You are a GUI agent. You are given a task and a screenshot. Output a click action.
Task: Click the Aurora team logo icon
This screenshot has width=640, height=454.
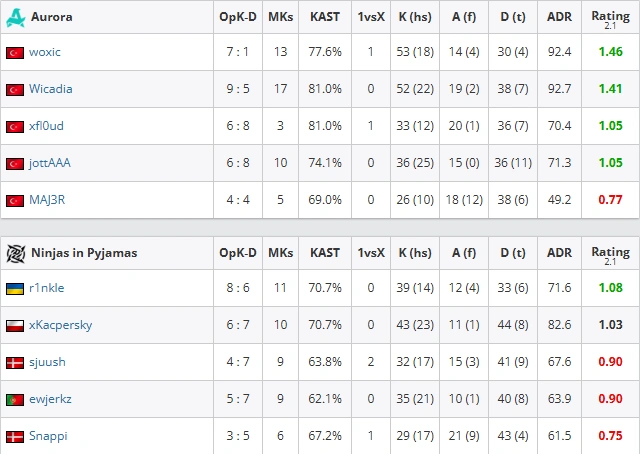[16, 18]
